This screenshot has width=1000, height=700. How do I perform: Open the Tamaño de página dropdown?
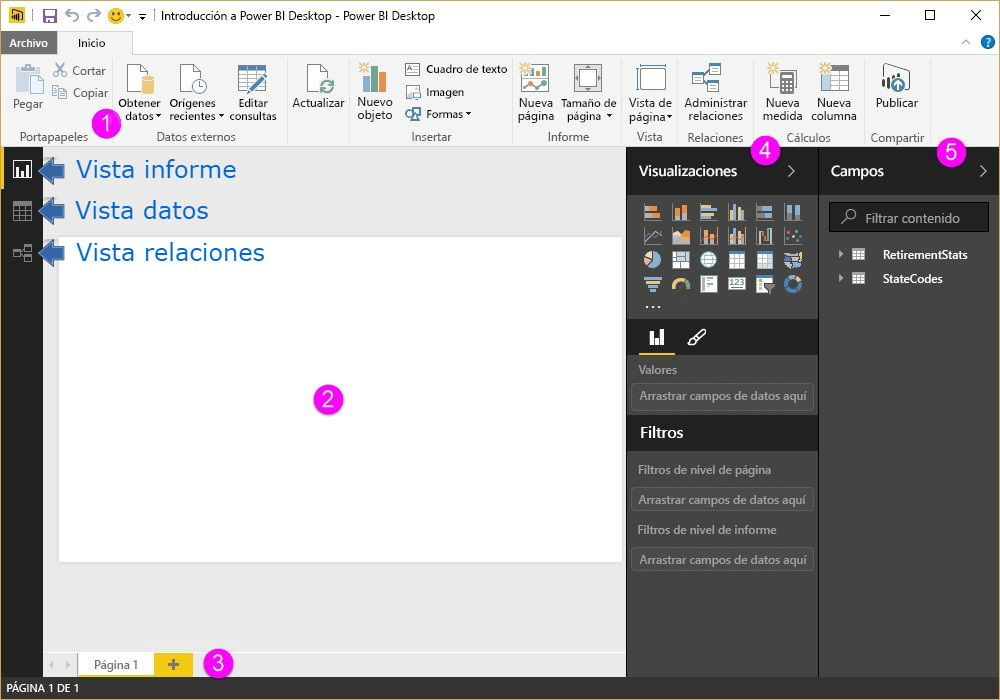click(x=589, y=92)
